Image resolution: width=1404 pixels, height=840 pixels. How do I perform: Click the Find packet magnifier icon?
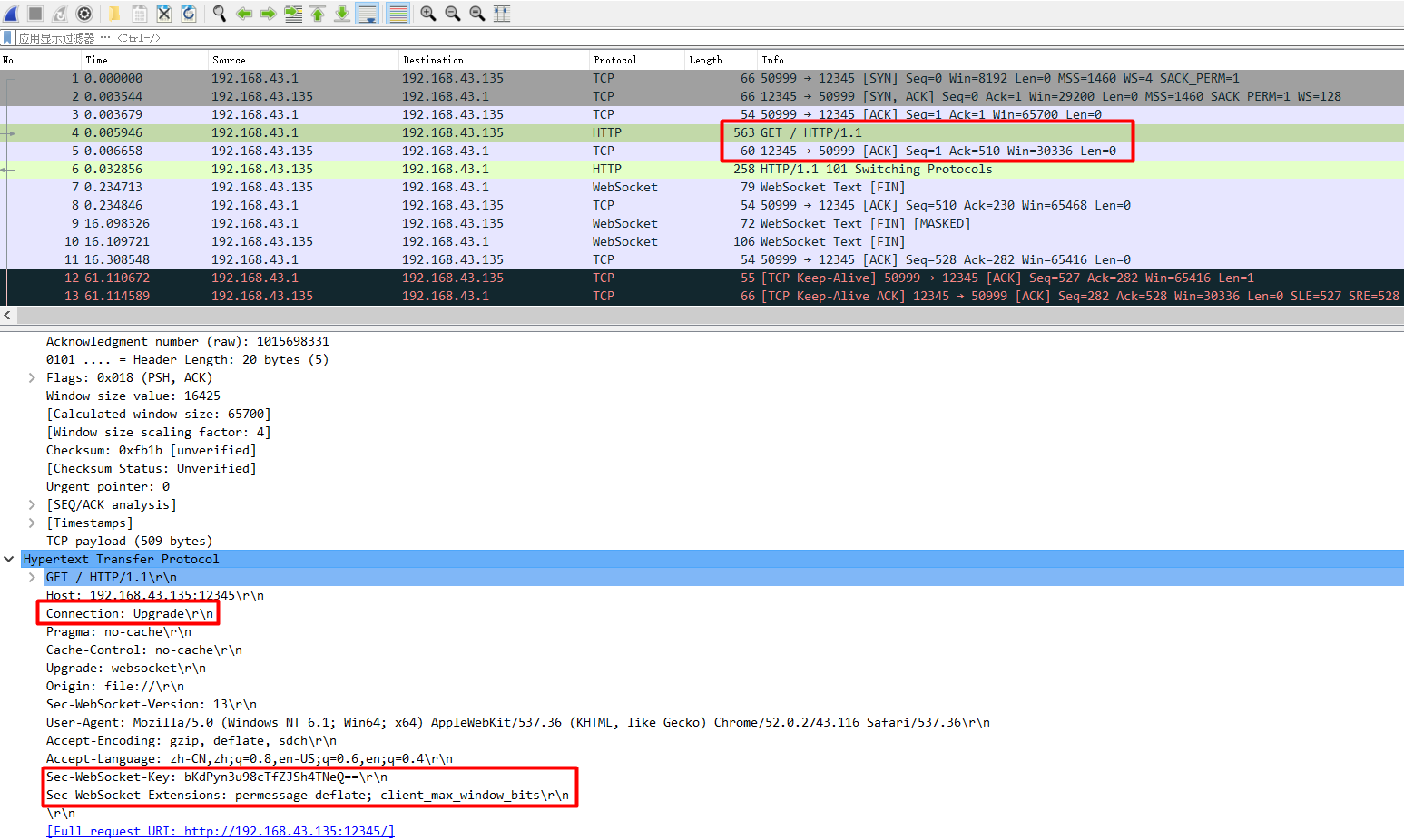point(219,13)
